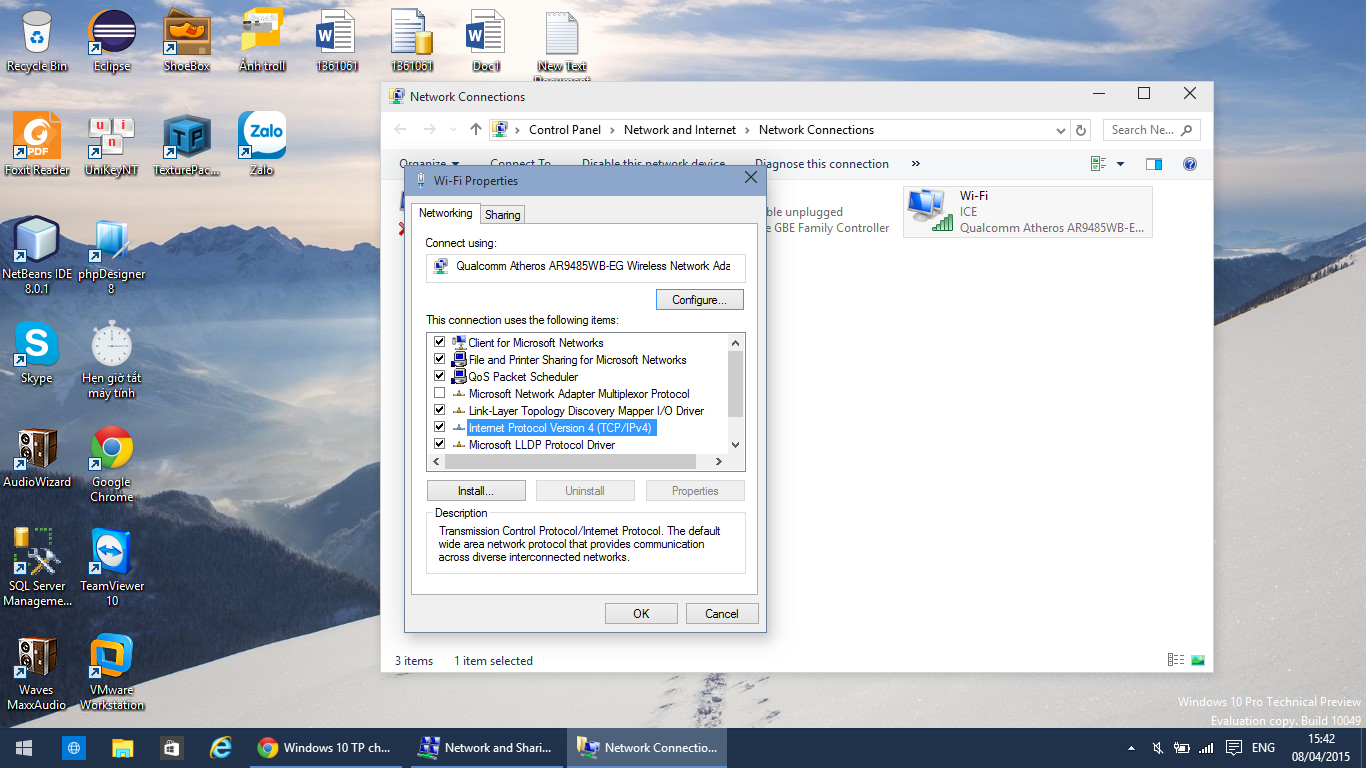Click Help icon in Network Connections
Screen dimensions: 1366x768
[1190, 164]
